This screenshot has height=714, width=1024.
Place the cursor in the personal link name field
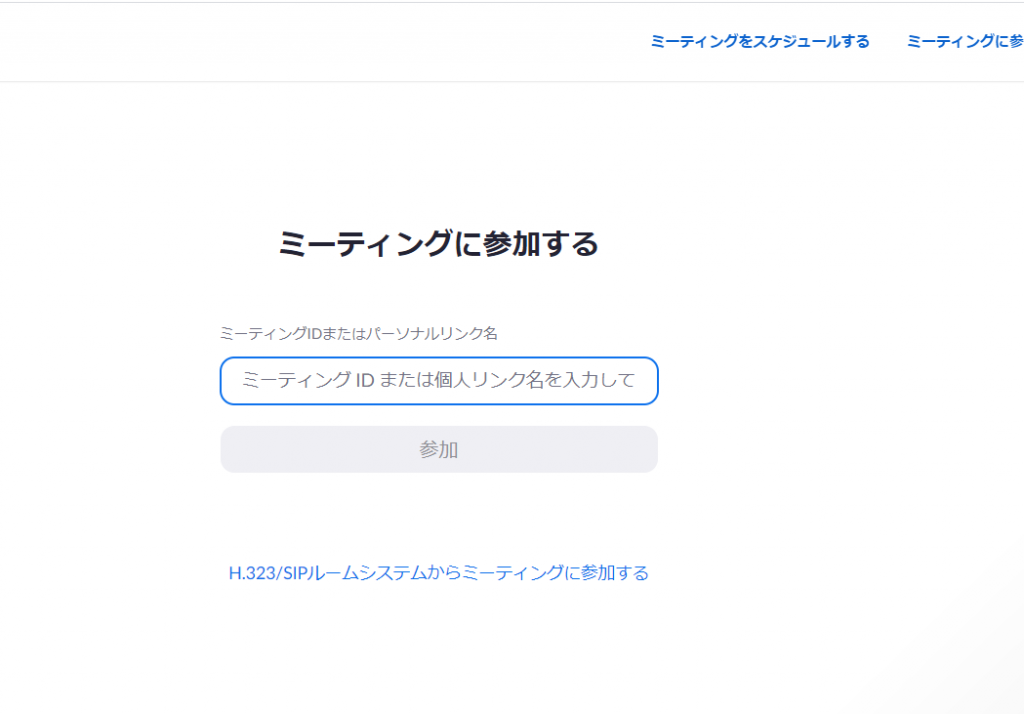[439, 381]
